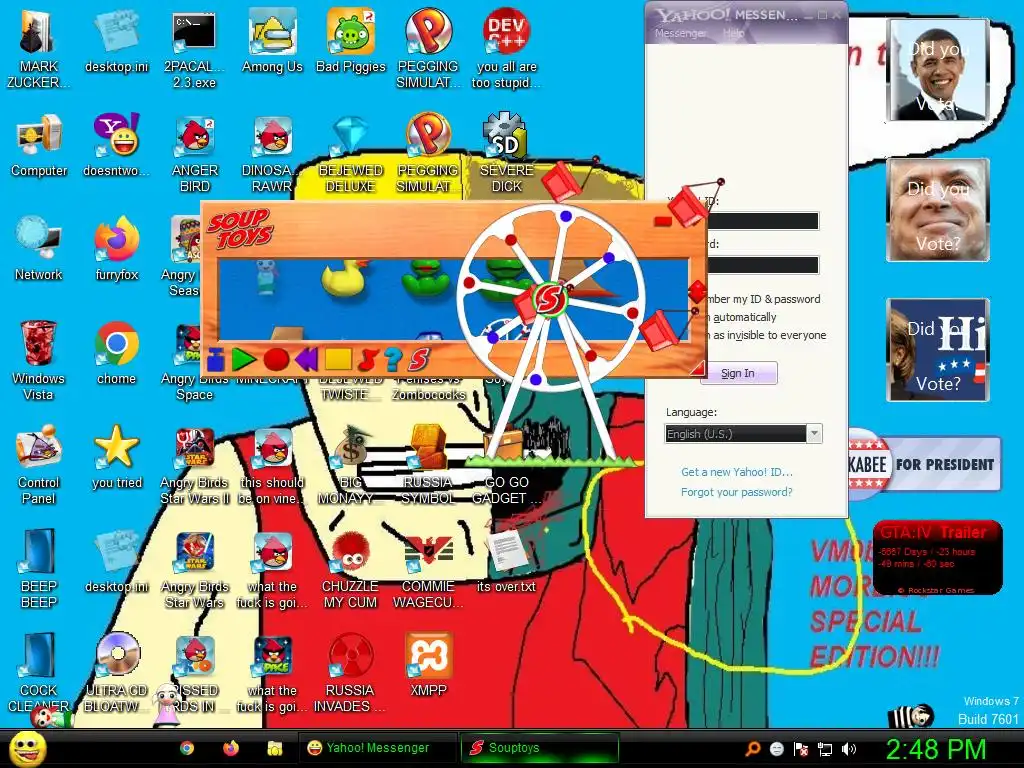Switch to Yahoo! Messenger taskbar button
Image resolution: width=1024 pixels, height=768 pixels.
(377, 748)
